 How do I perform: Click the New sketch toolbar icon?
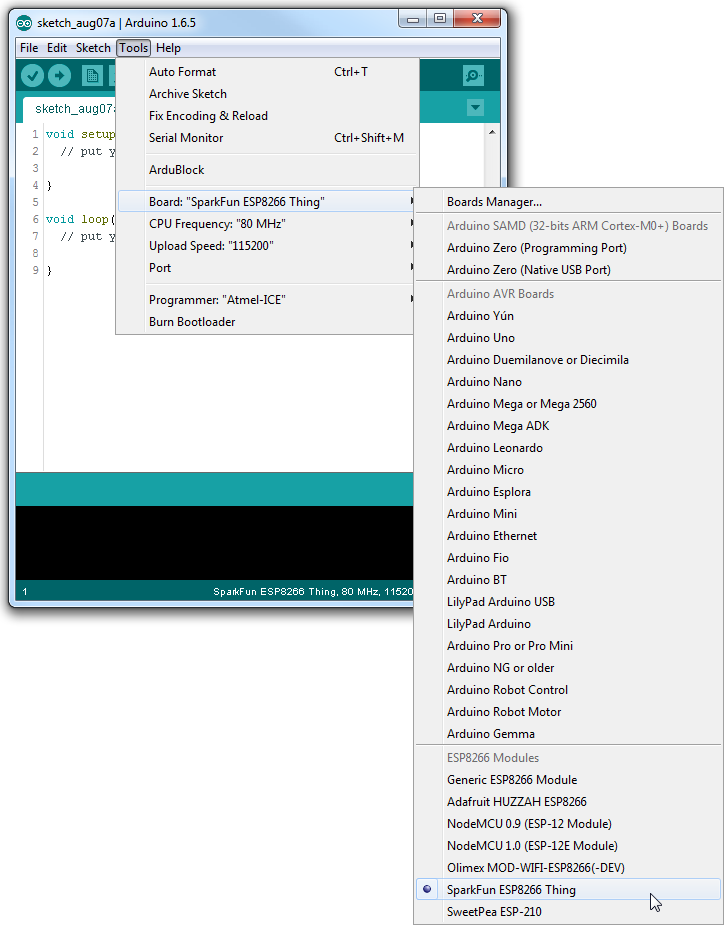tap(92, 76)
